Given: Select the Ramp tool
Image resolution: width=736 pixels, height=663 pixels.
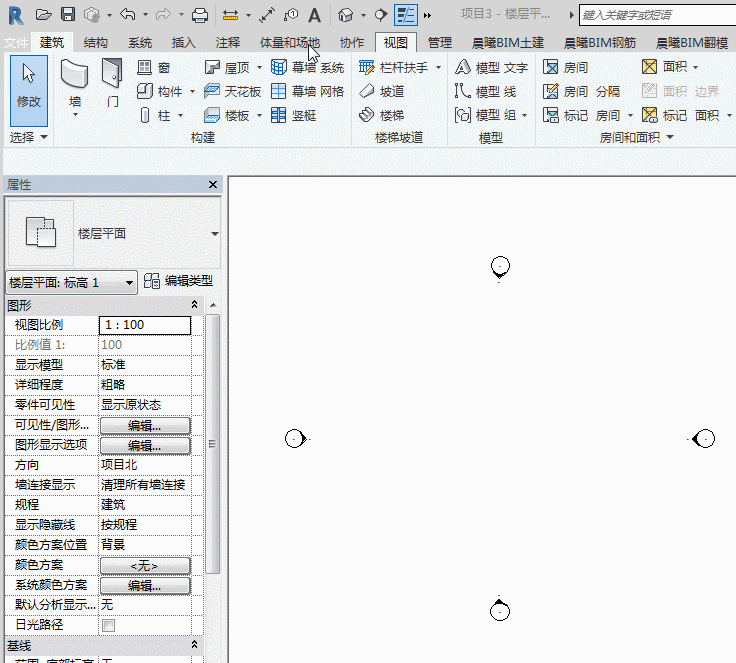Looking at the screenshot, I should [x=382, y=92].
